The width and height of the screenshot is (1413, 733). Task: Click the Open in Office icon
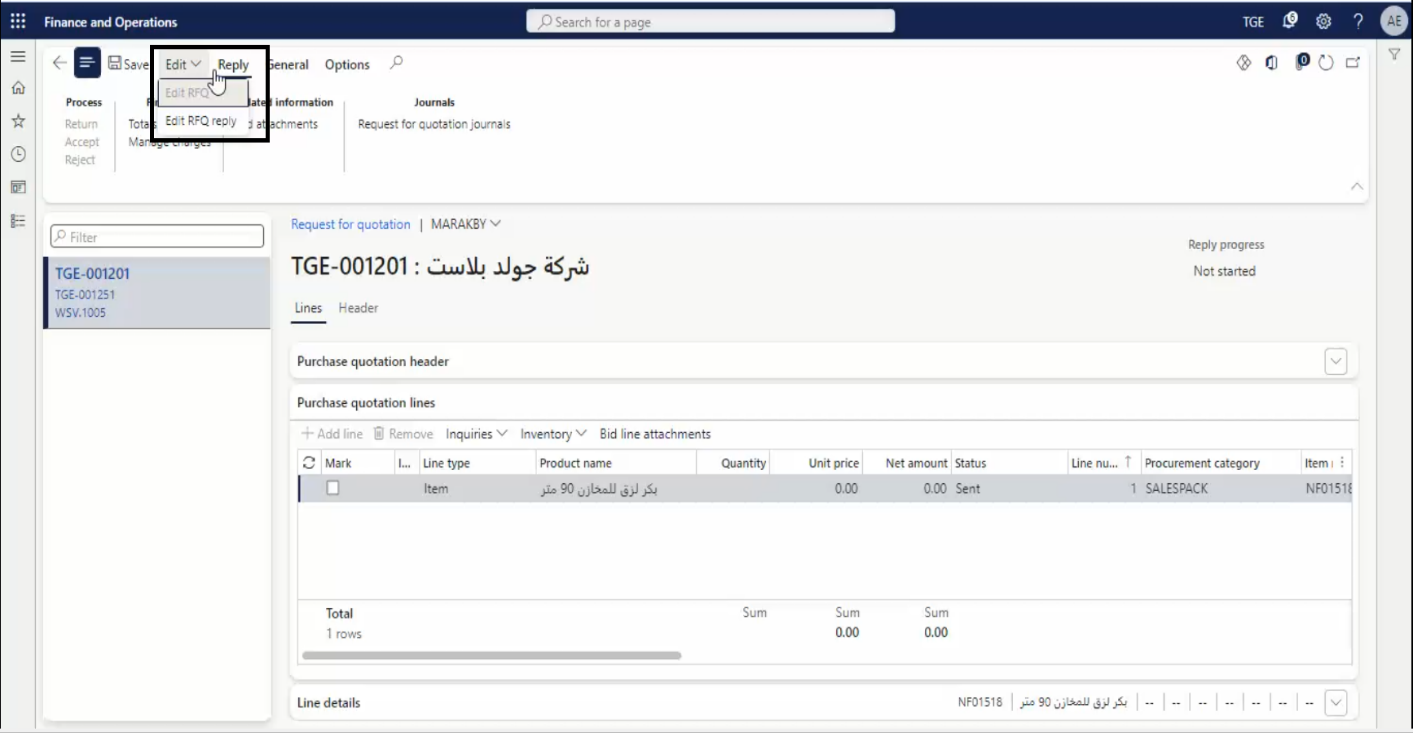(x=1272, y=63)
